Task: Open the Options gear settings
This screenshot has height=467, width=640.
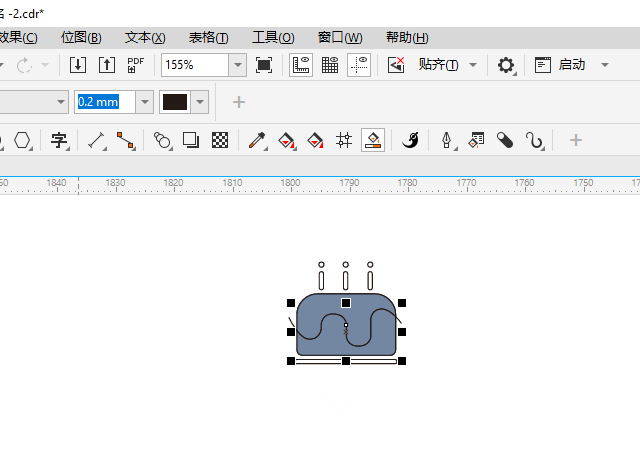Action: 506,65
